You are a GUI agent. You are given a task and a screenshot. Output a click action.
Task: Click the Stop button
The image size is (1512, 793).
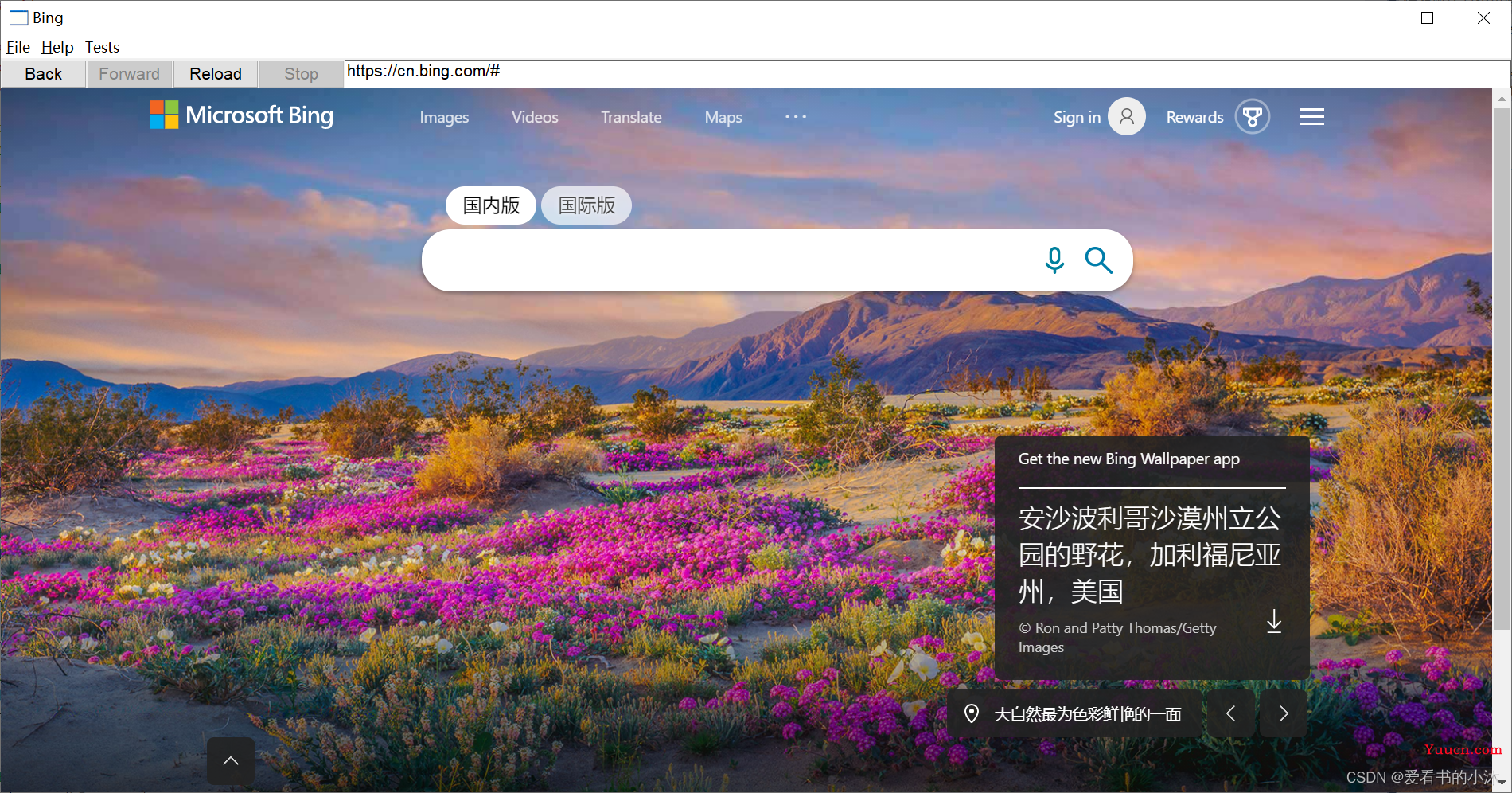[301, 74]
